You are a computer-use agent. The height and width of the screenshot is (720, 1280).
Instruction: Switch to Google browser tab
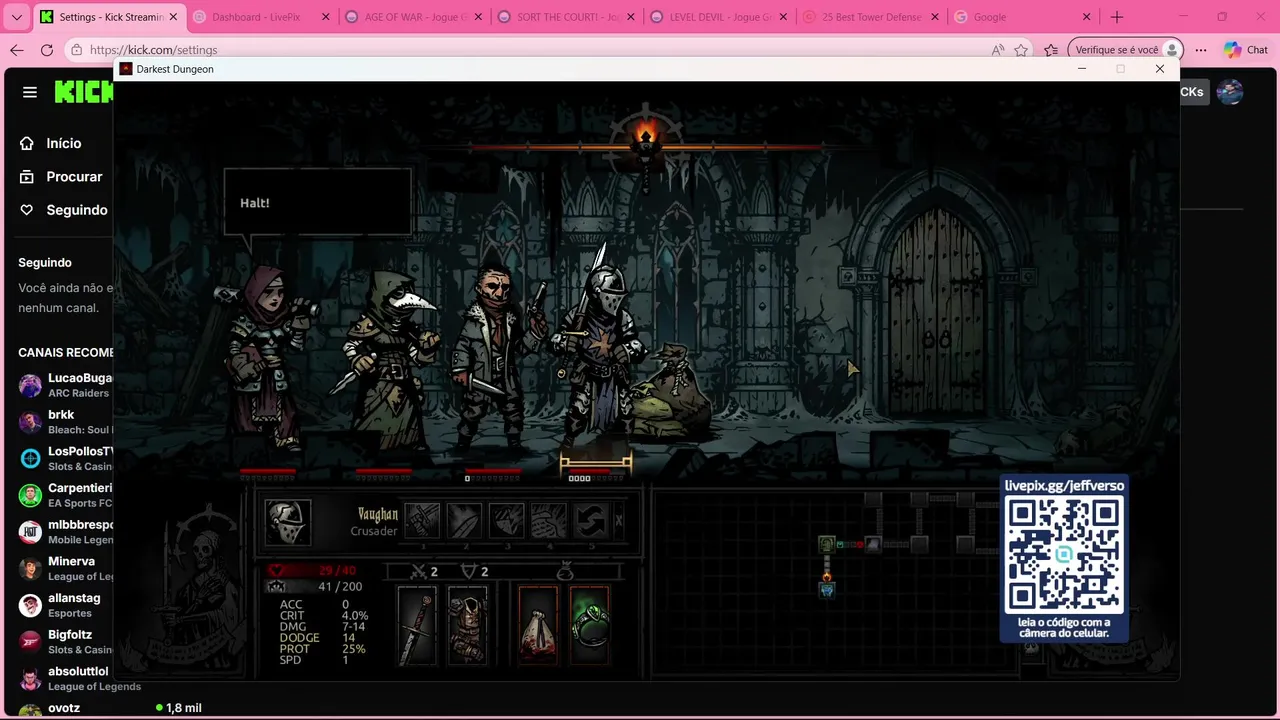pos(1024,17)
